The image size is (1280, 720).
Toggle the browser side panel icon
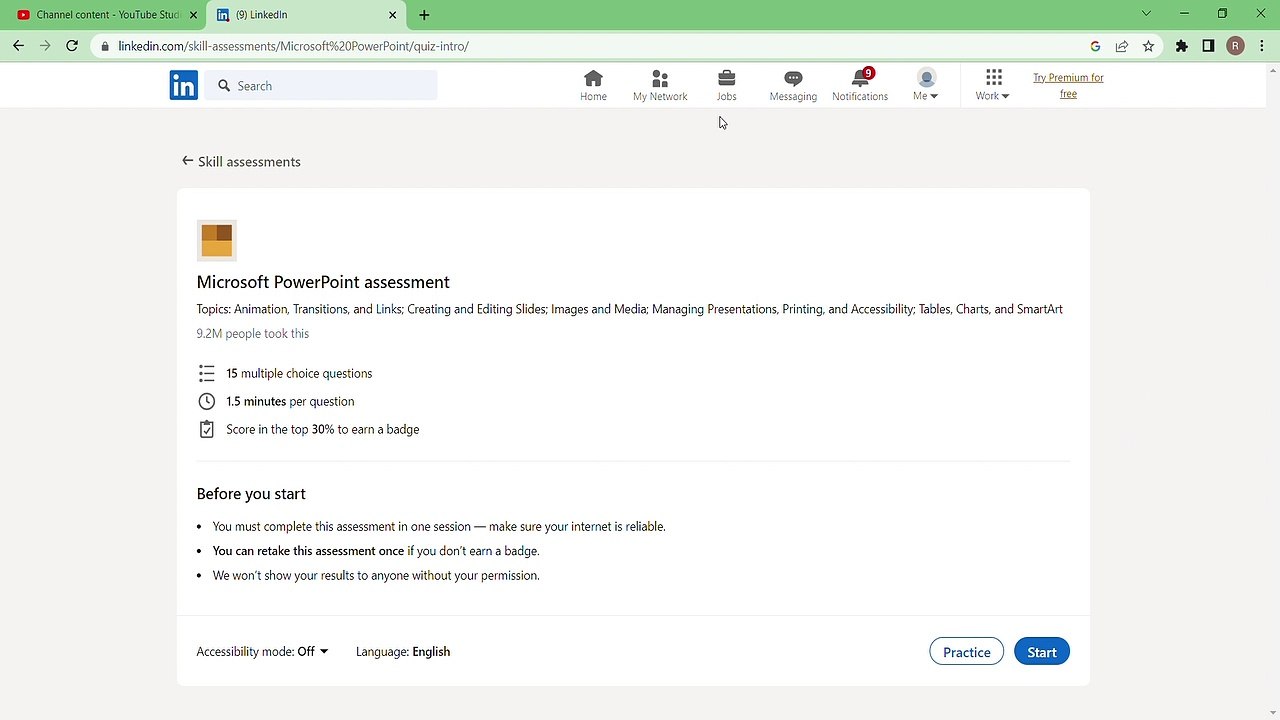(1208, 46)
